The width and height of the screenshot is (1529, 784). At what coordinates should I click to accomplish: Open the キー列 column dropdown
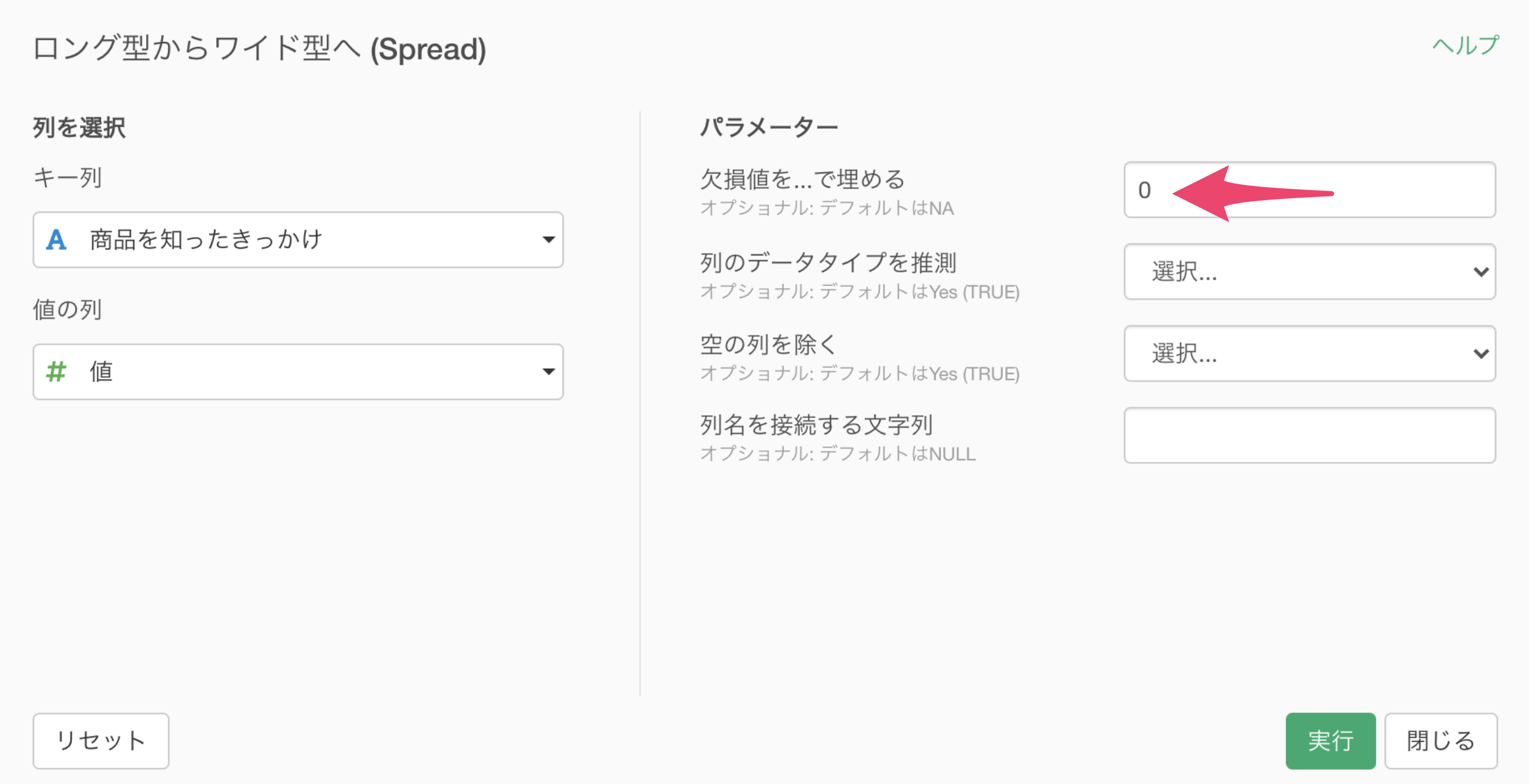[x=298, y=240]
